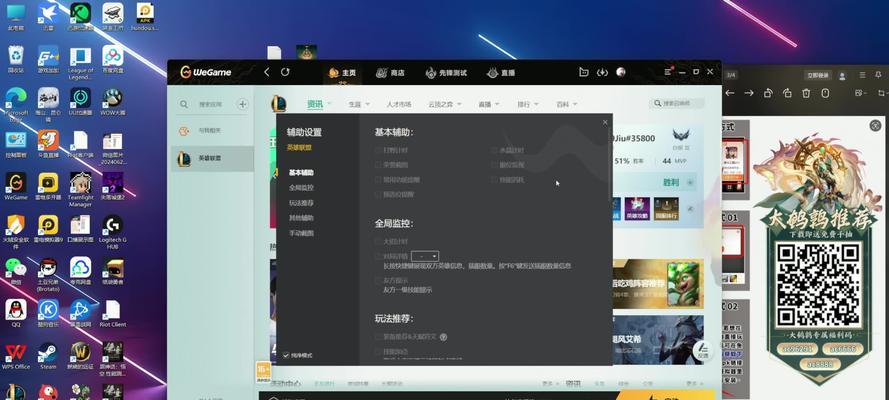The height and width of the screenshot is (400, 889).
Task: Click the previous arrow in the image viewer
Action: click(730, 93)
